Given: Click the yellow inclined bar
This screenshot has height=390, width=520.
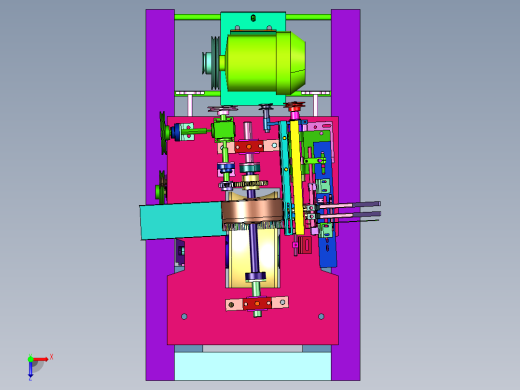Looking at the screenshot, I should point(297,177).
